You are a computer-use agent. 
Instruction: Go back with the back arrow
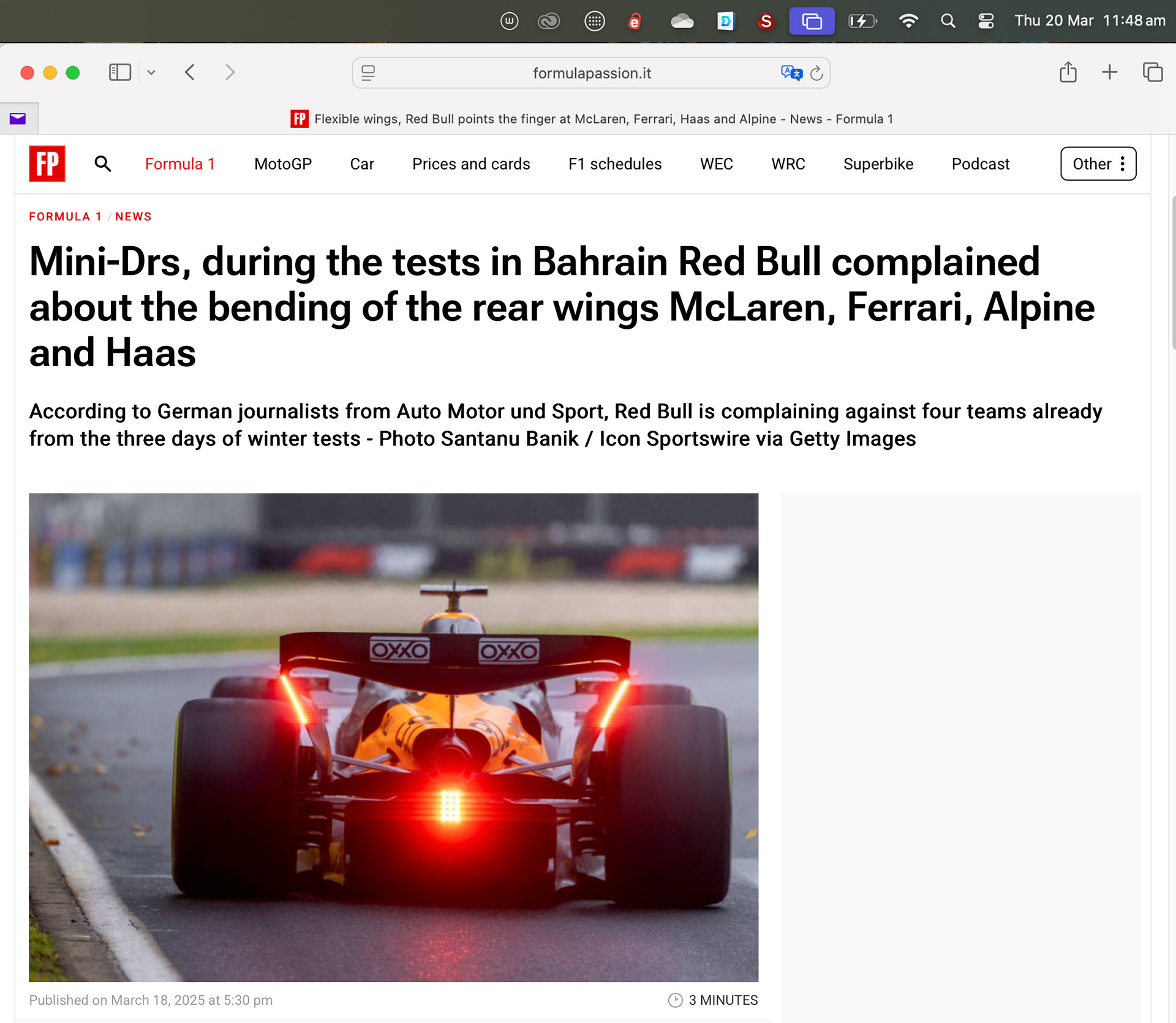tap(190, 72)
